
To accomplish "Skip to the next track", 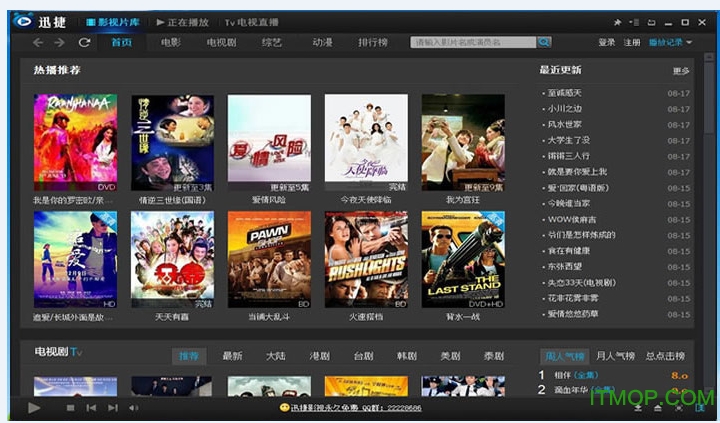I will [x=112, y=407].
